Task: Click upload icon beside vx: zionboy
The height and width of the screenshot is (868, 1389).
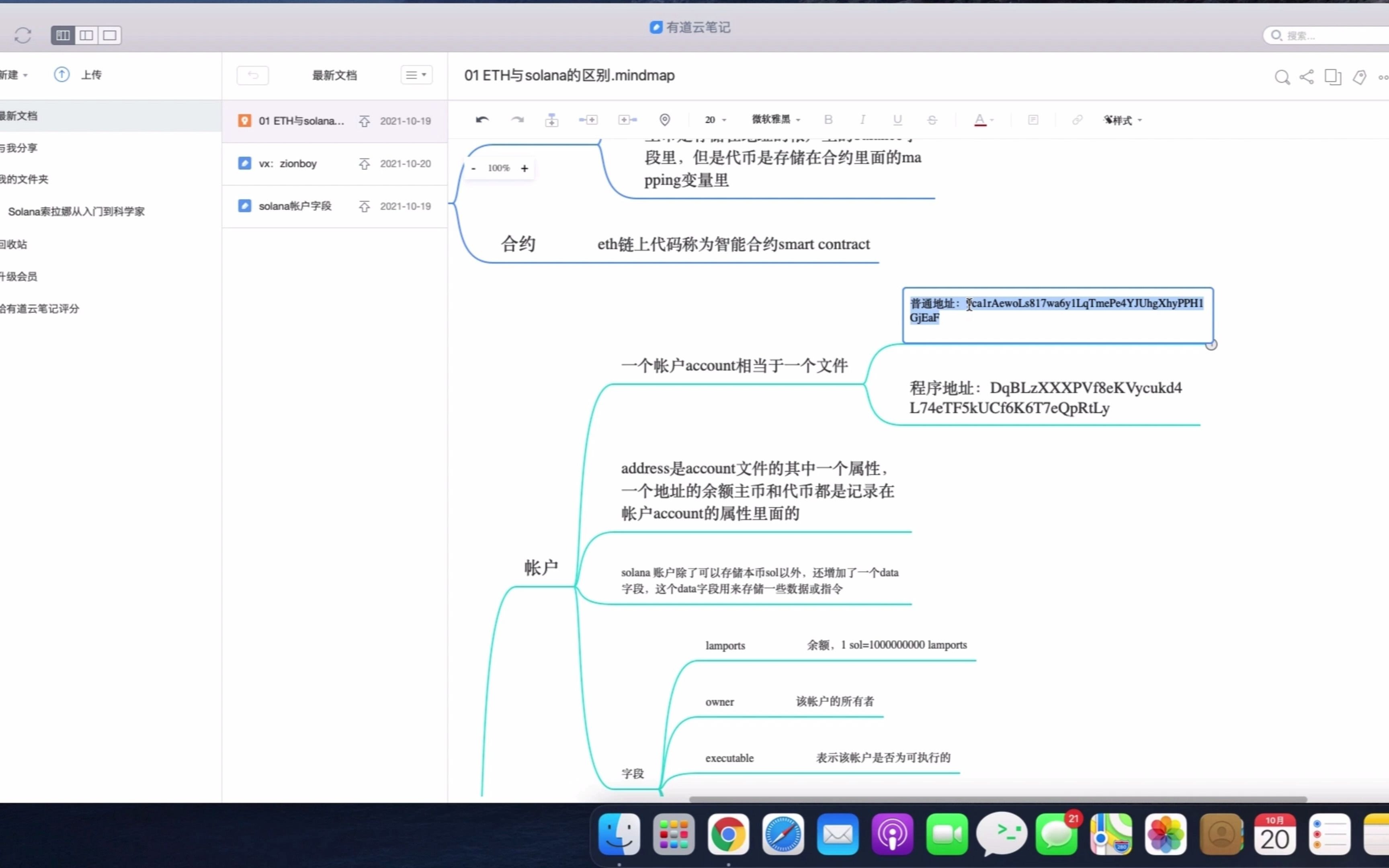Action: pos(365,164)
